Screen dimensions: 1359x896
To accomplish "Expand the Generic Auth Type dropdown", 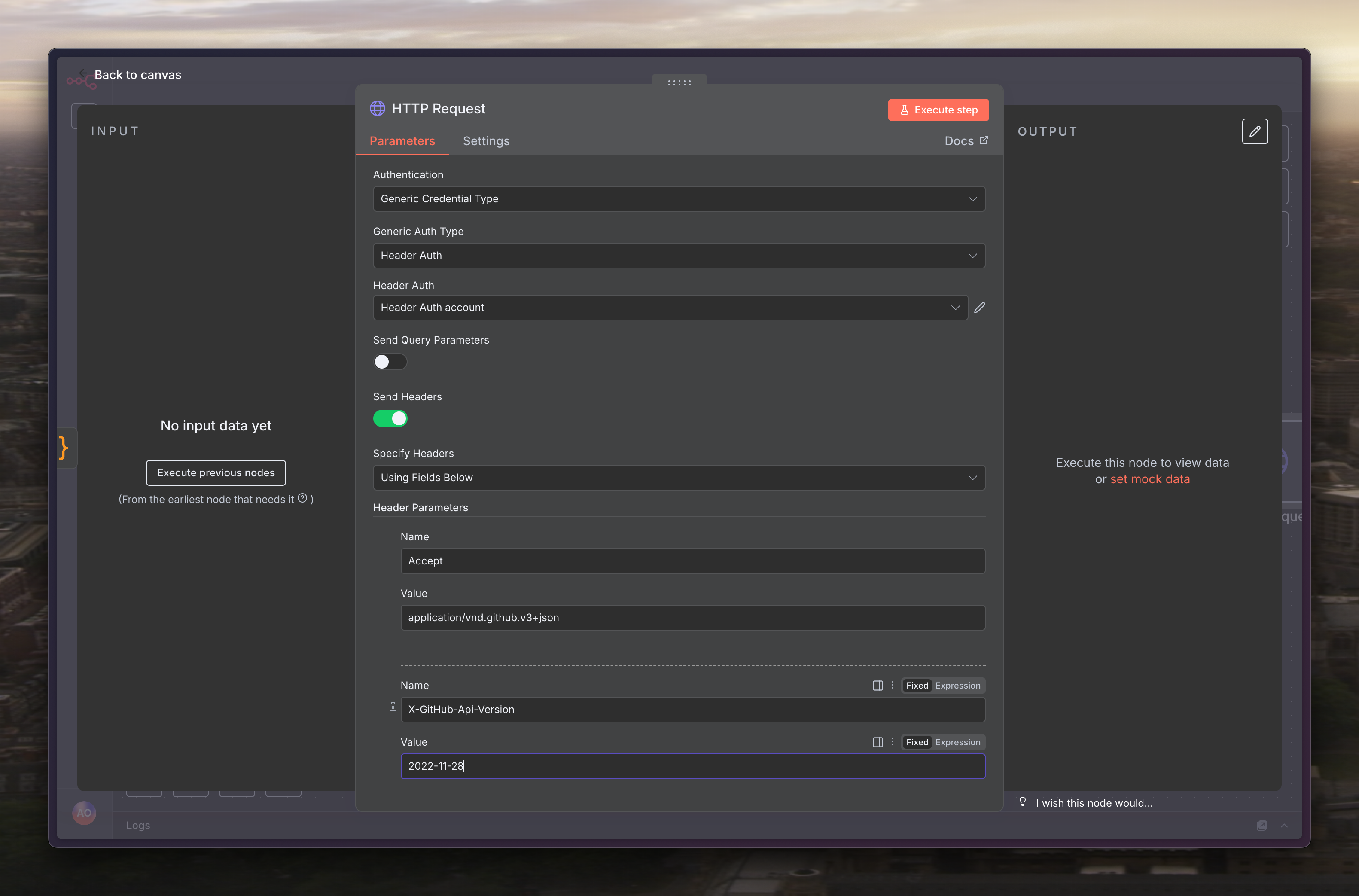I will 679,256.
